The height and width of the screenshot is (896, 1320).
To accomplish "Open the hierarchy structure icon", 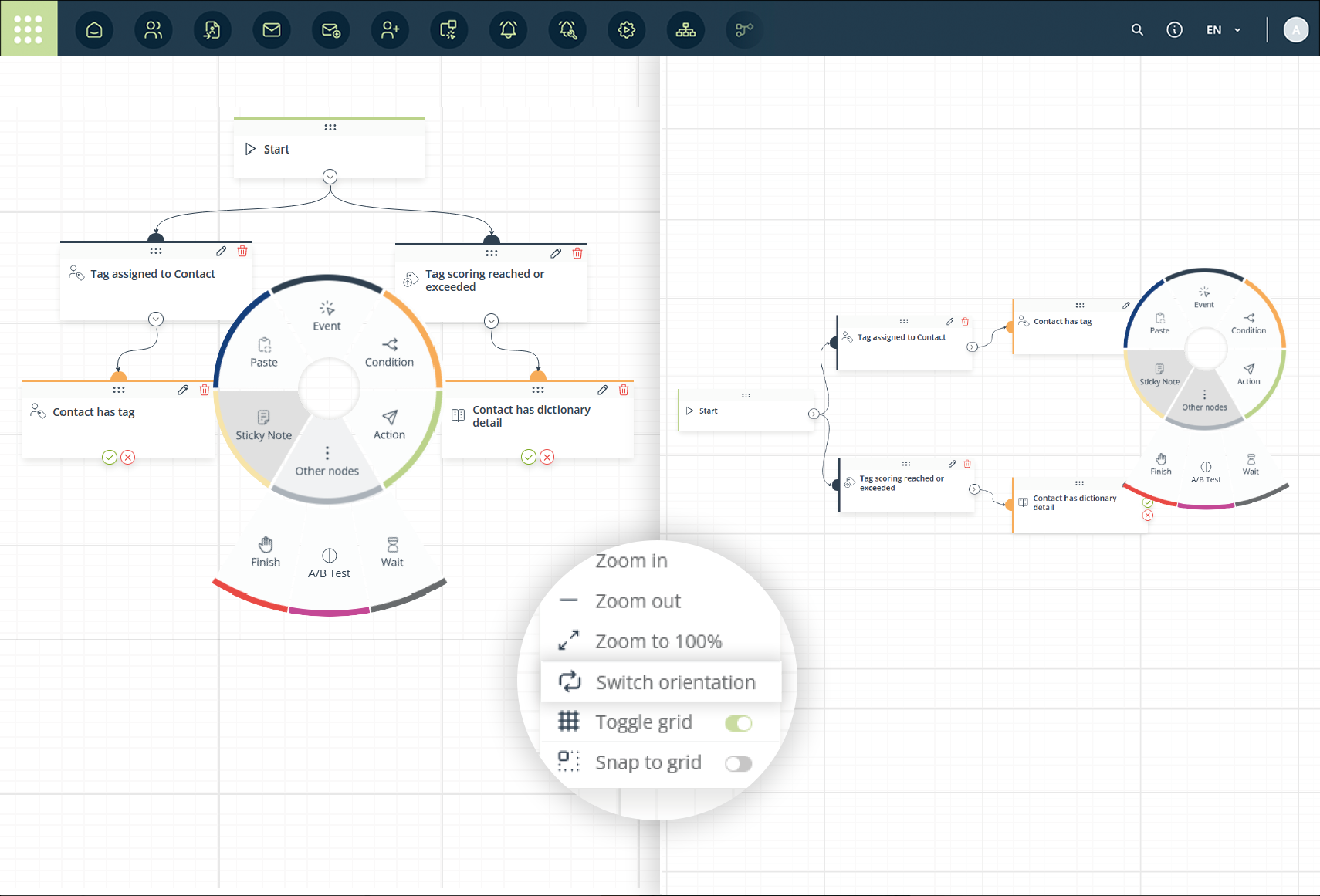I will [685, 30].
